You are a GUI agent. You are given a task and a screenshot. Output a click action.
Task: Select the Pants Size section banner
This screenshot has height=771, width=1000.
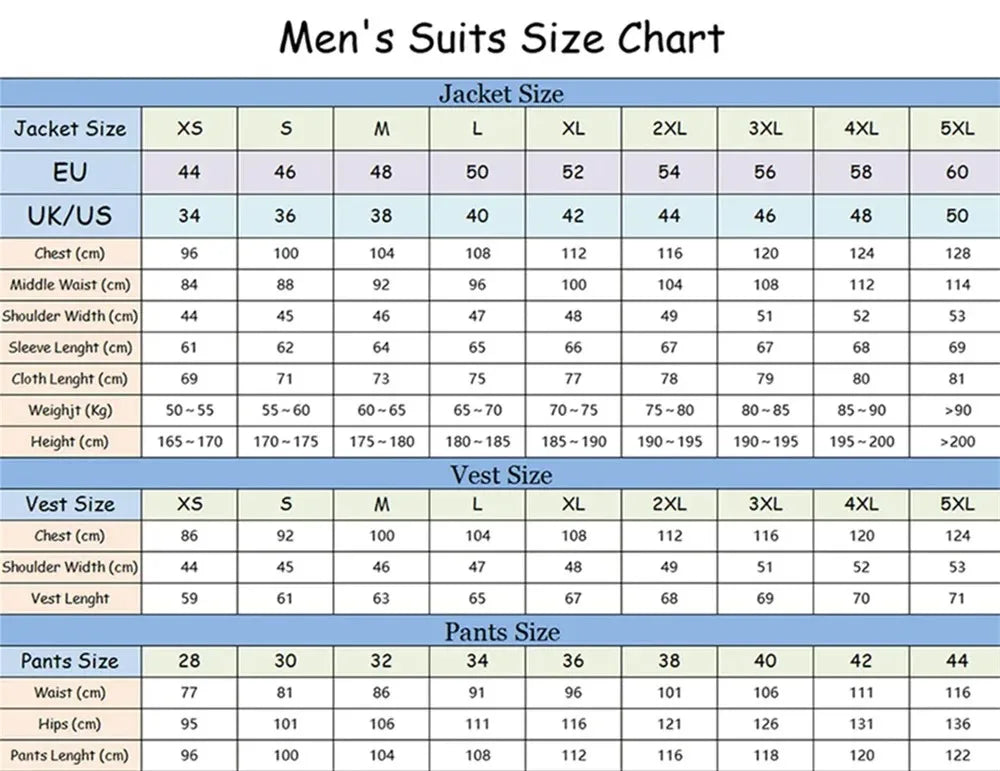501,632
